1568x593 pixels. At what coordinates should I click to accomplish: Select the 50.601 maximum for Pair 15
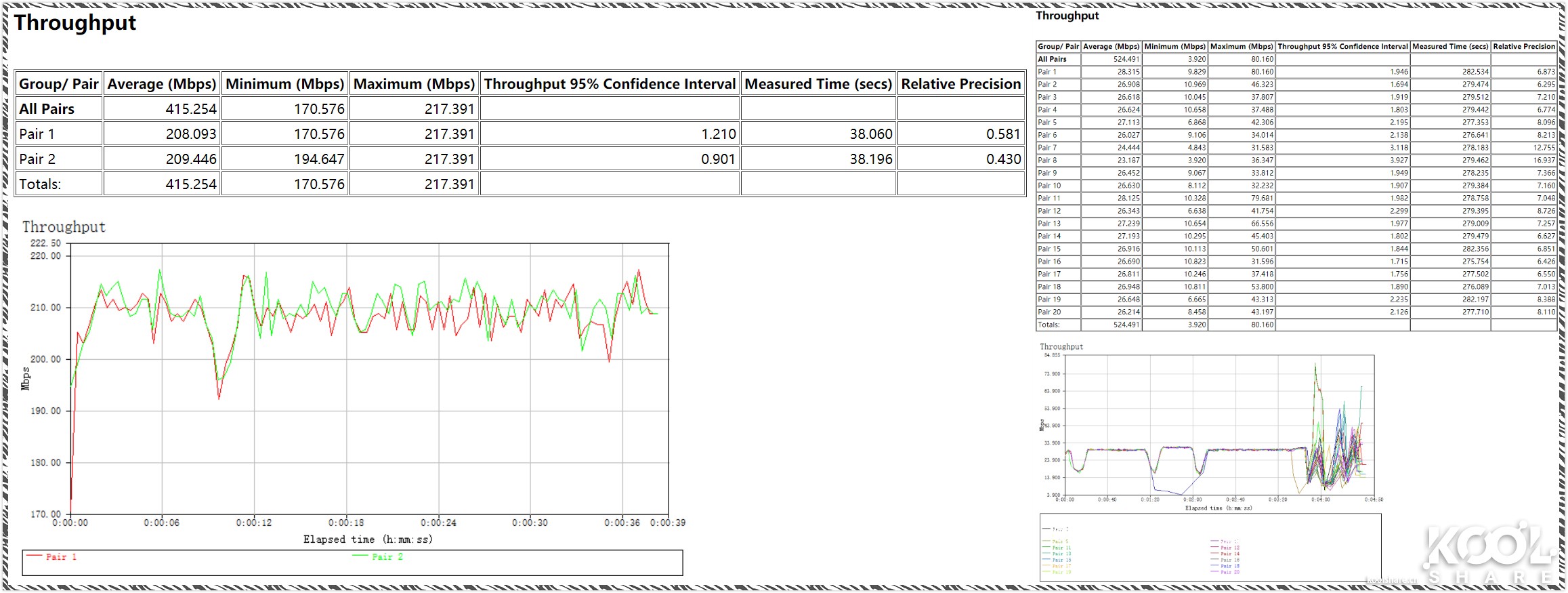[1262, 249]
